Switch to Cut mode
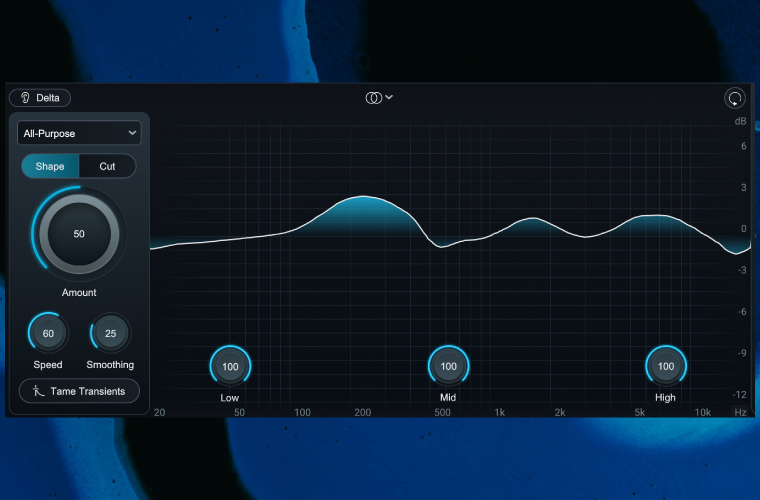 click(x=107, y=166)
